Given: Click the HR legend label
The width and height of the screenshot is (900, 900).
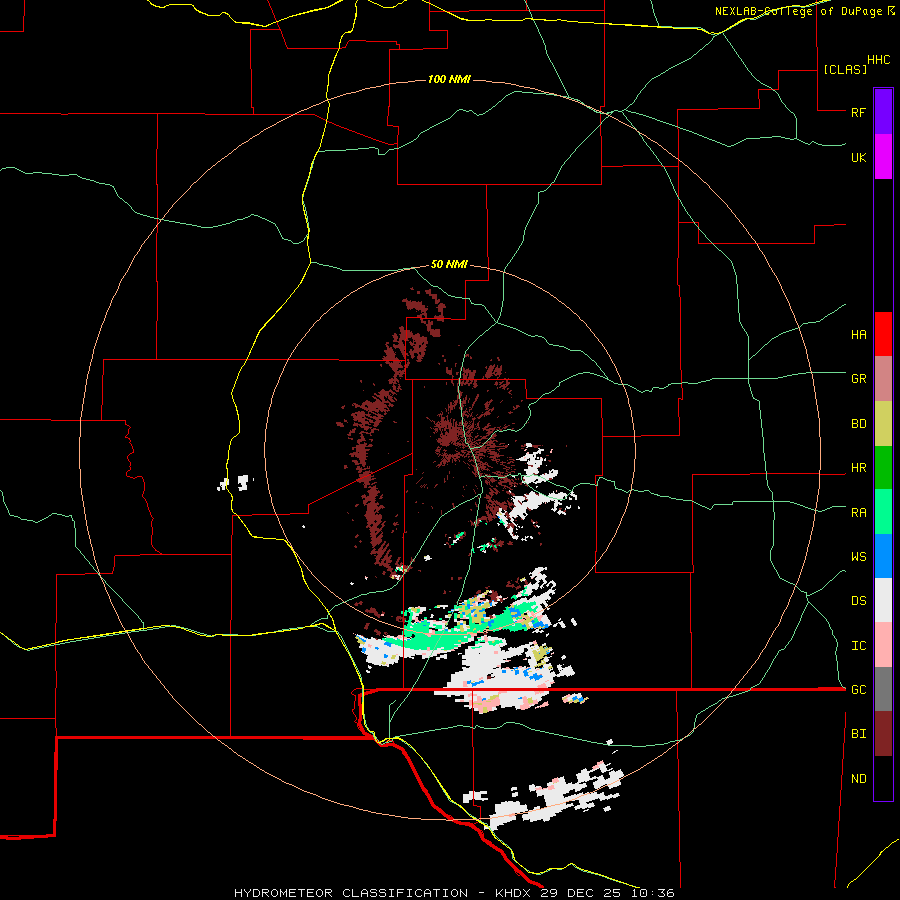Looking at the screenshot, I should pyautogui.click(x=858, y=468).
